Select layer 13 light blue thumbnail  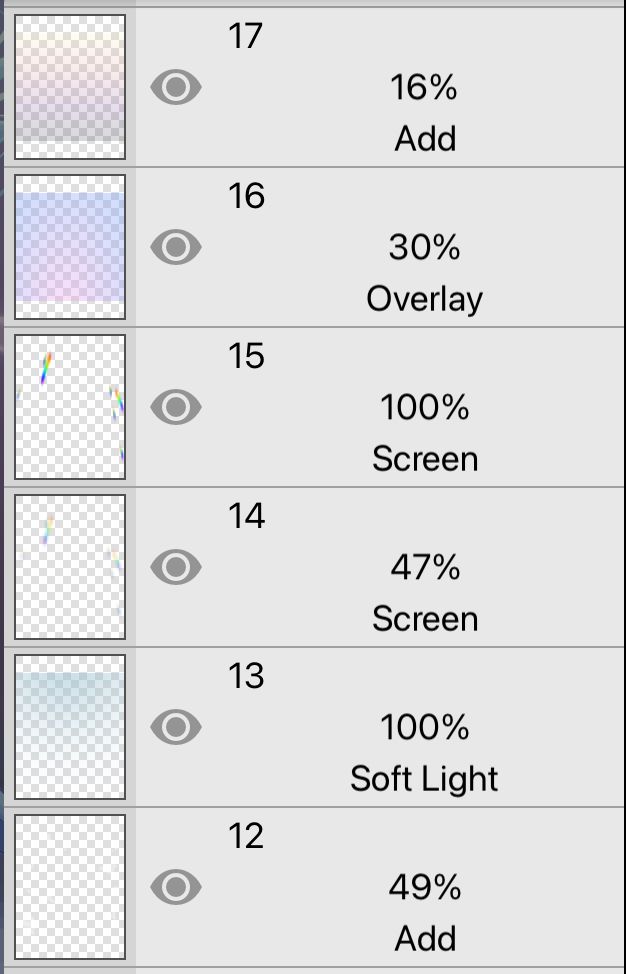coord(70,727)
